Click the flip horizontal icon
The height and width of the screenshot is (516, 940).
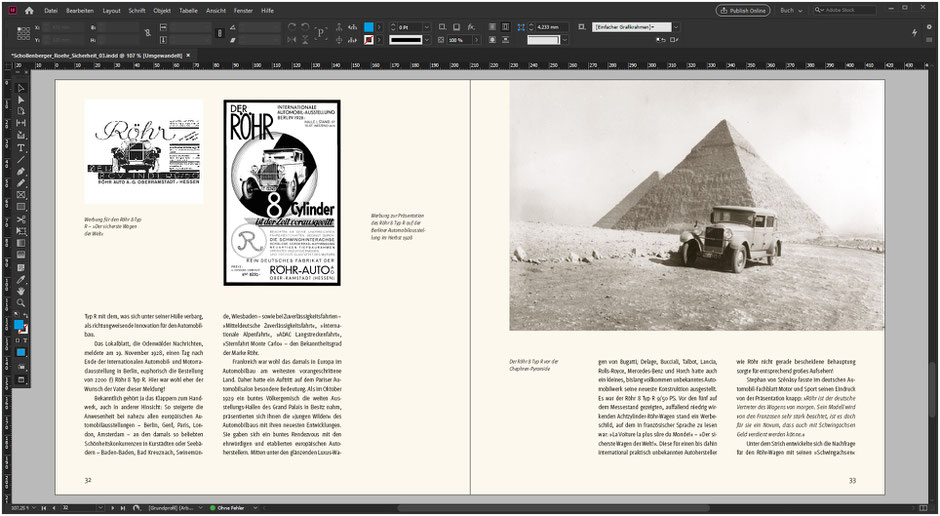(x=292, y=40)
